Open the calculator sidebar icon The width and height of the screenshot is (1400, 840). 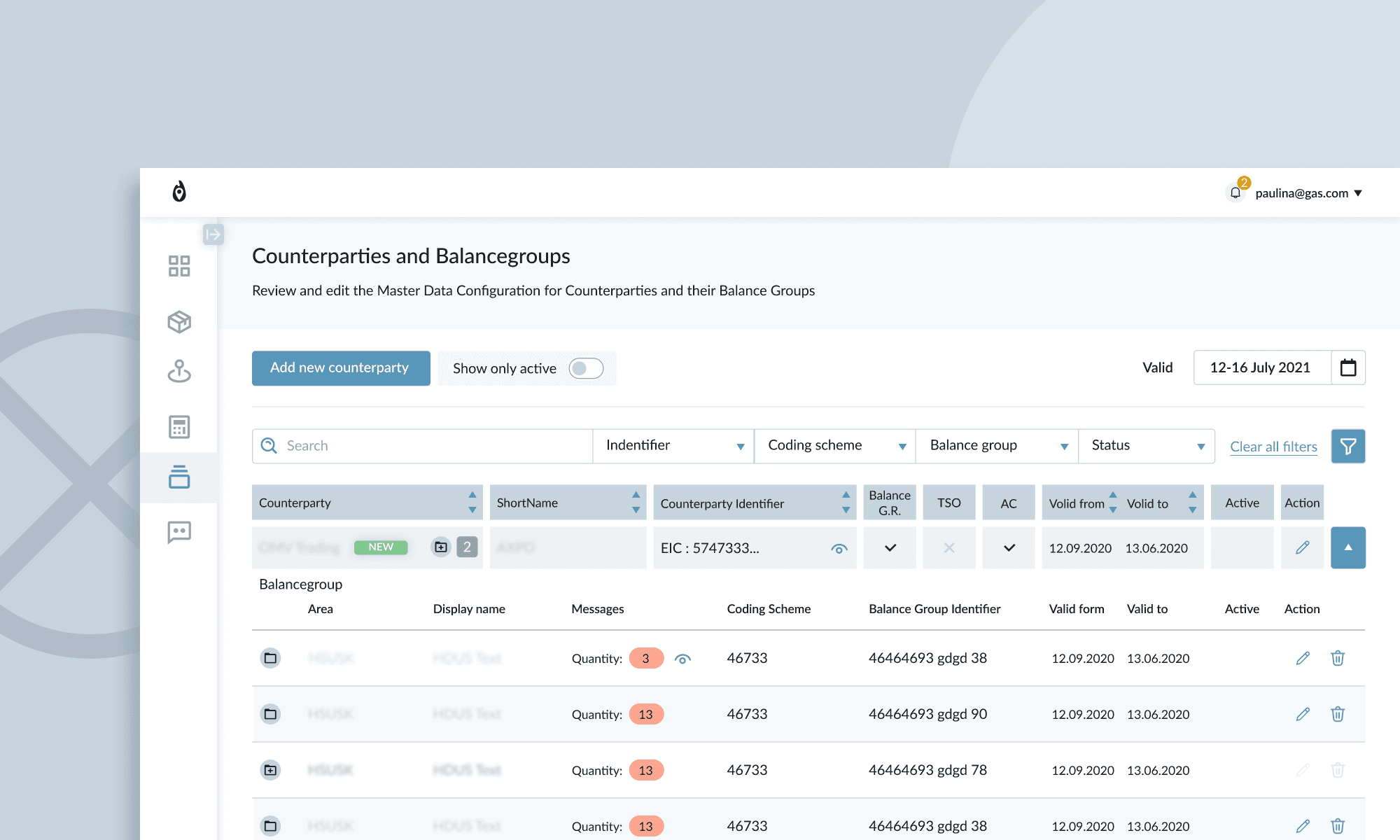coord(179,427)
